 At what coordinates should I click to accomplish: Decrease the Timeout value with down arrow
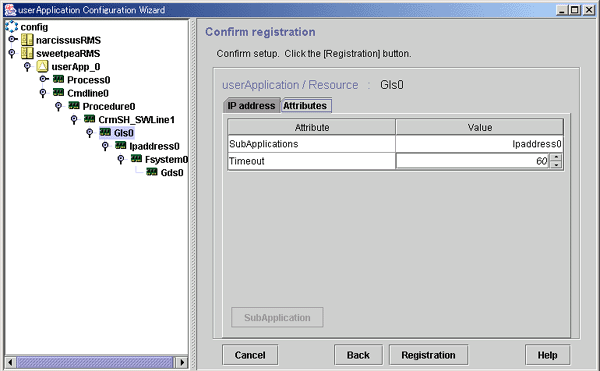pos(556,165)
